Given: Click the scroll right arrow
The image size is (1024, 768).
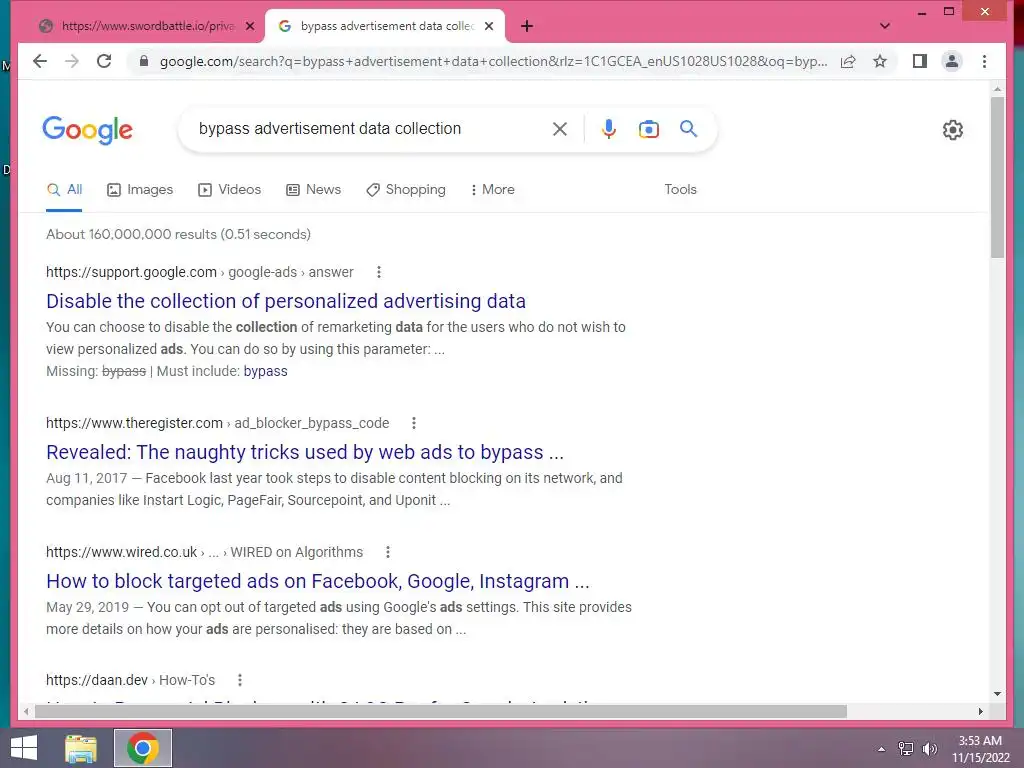Looking at the screenshot, I should [x=980, y=711].
